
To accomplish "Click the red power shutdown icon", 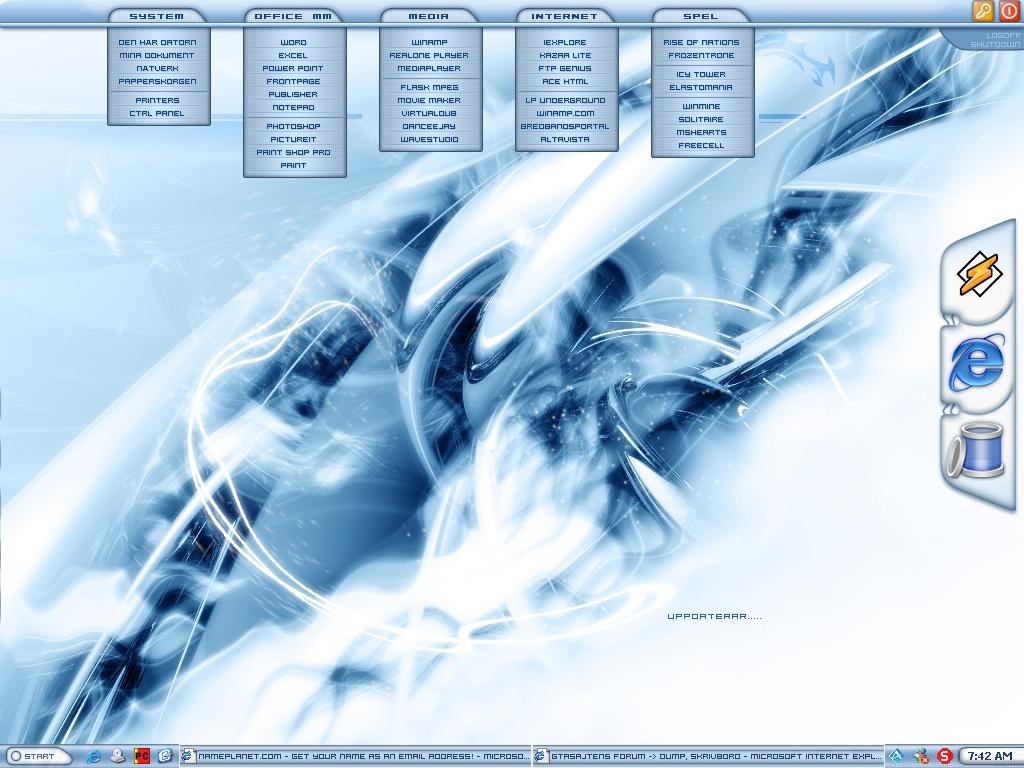I will click(1009, 11).
